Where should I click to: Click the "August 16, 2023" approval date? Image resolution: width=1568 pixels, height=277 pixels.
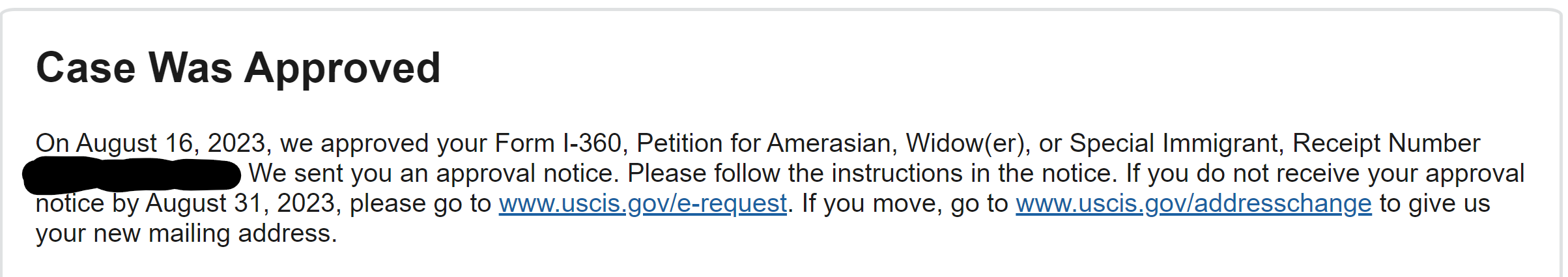coord(171,144)
